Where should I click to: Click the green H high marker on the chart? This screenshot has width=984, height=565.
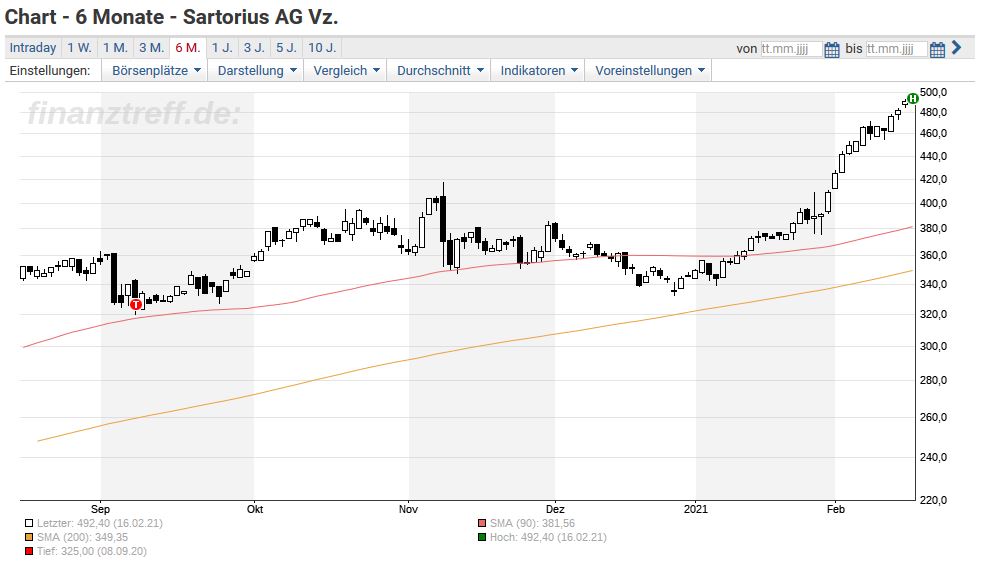tap(912, 99)
